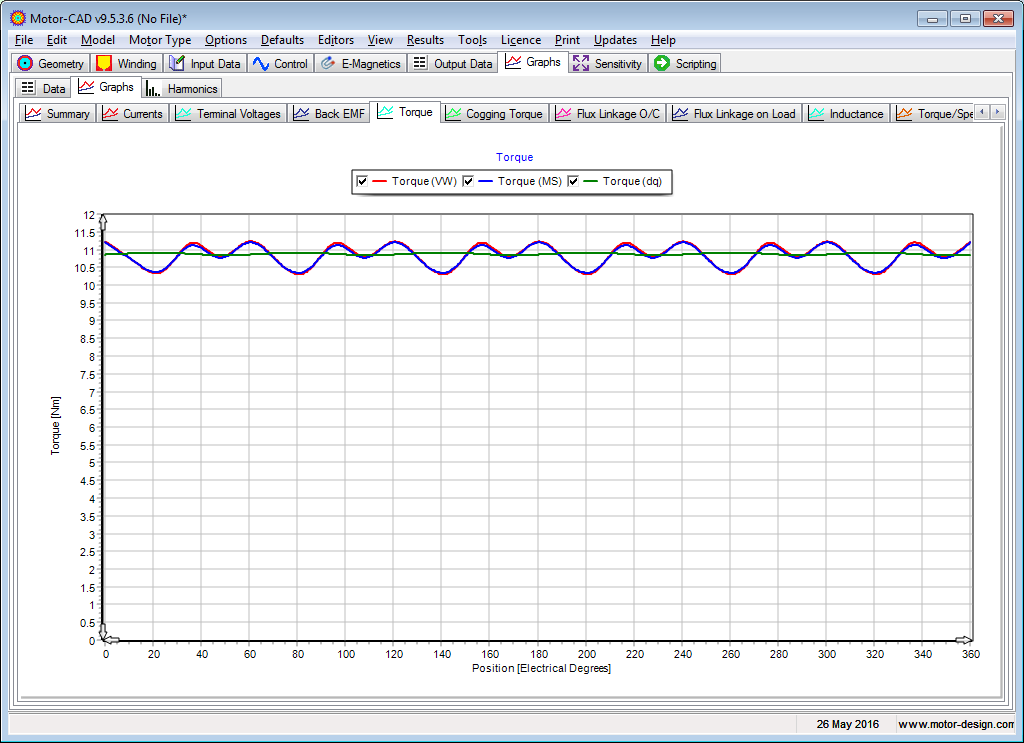Image resolution: width=1024 pixels, height=743 pixels.
Task: Open the Updates menu
Action: point(615,40)
